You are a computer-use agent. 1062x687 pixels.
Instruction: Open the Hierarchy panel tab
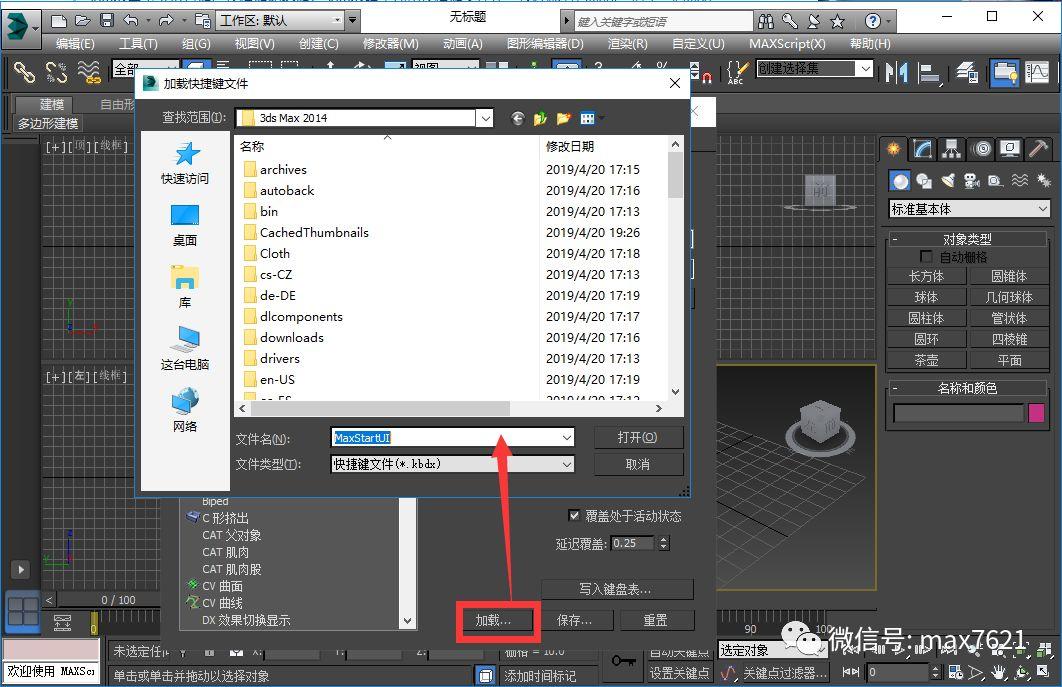[x=952, y=149]
